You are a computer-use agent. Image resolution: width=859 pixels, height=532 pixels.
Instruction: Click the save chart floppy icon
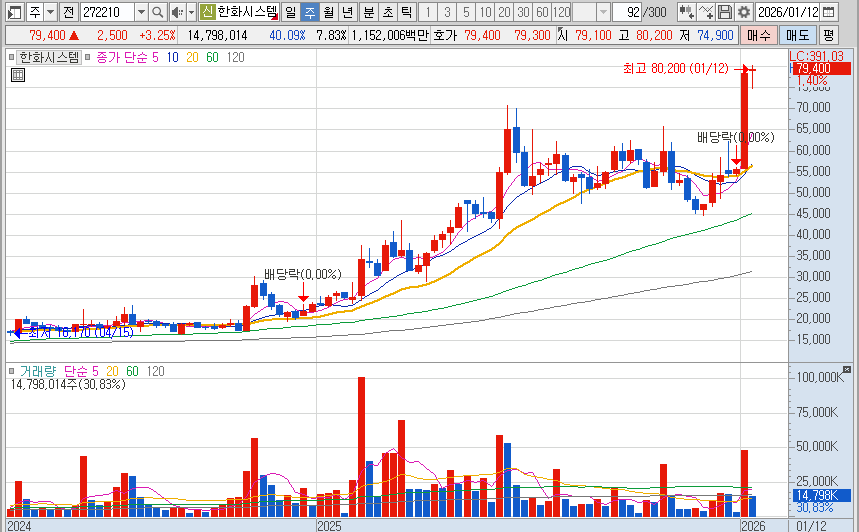[x=724, y=12]
